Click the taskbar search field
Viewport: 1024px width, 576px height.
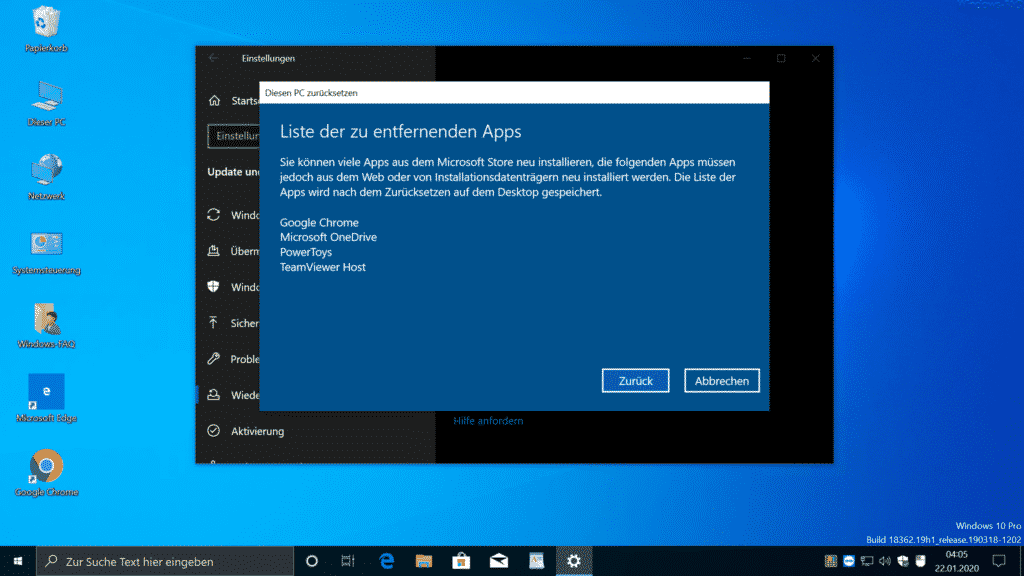click(165, 561)
